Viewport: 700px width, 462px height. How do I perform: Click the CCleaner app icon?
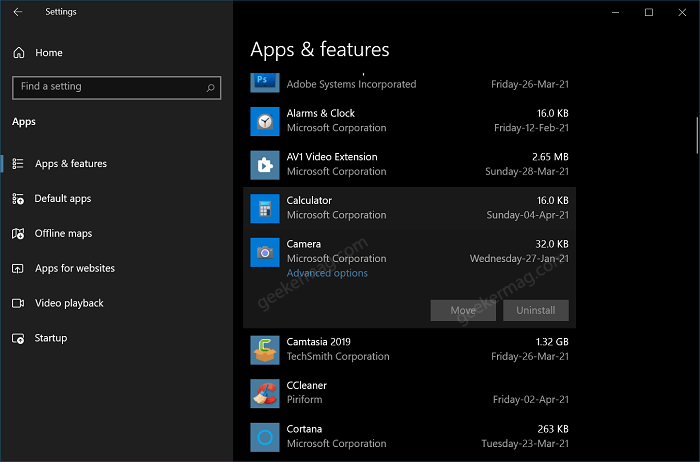pos(265,393)
